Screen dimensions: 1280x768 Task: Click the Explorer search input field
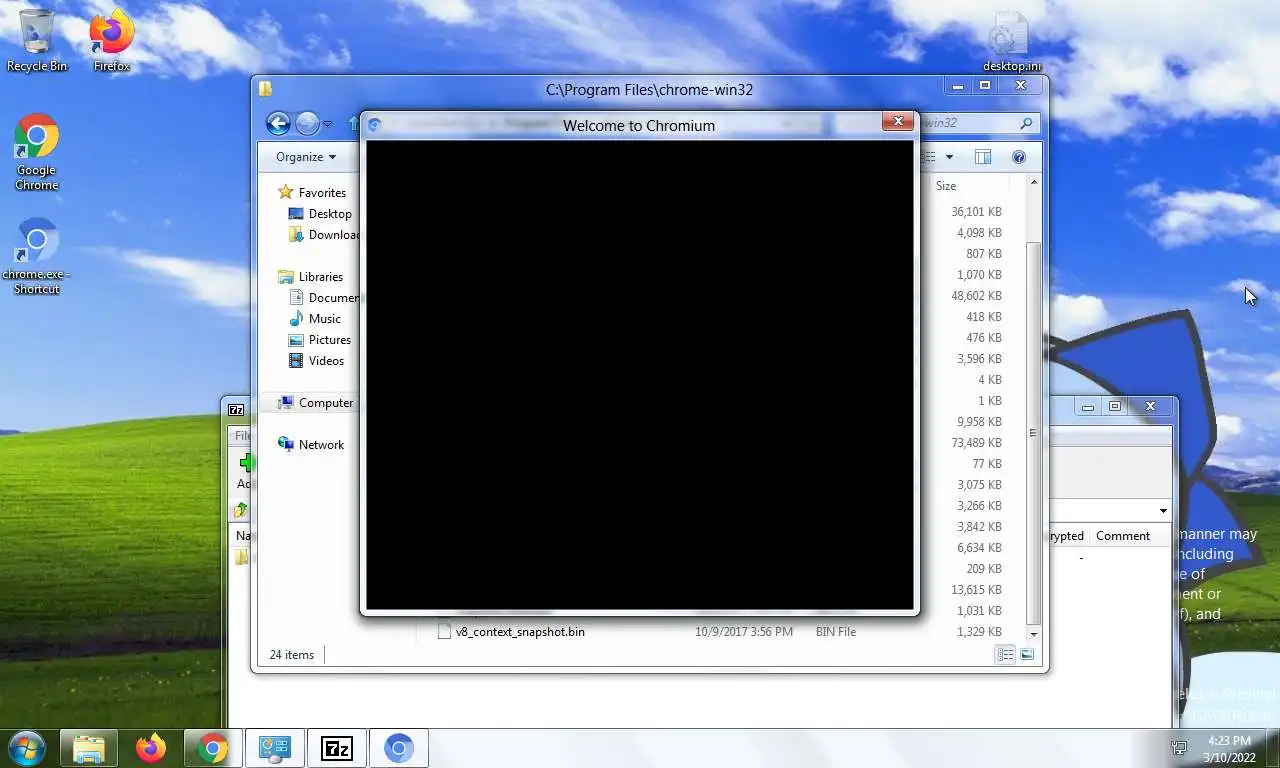(965, 123)
